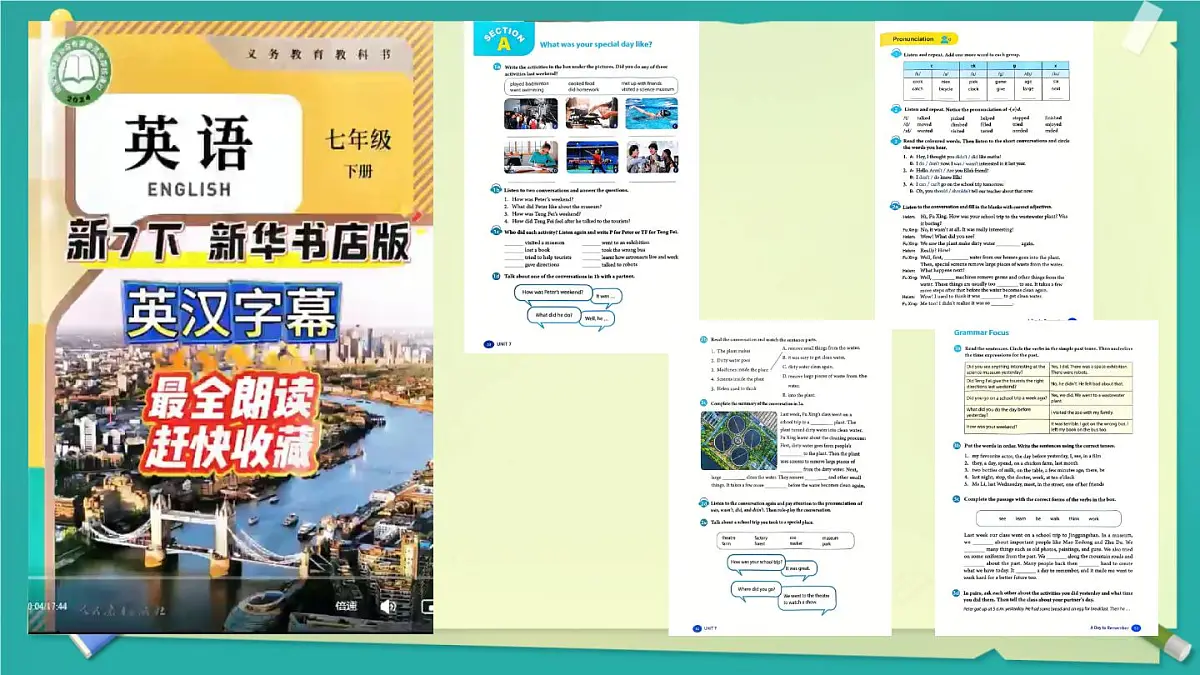This screenshot has width=1200, height=675.
Task: Click the 义务教育教科书 header text
Action: coord(317,54)
